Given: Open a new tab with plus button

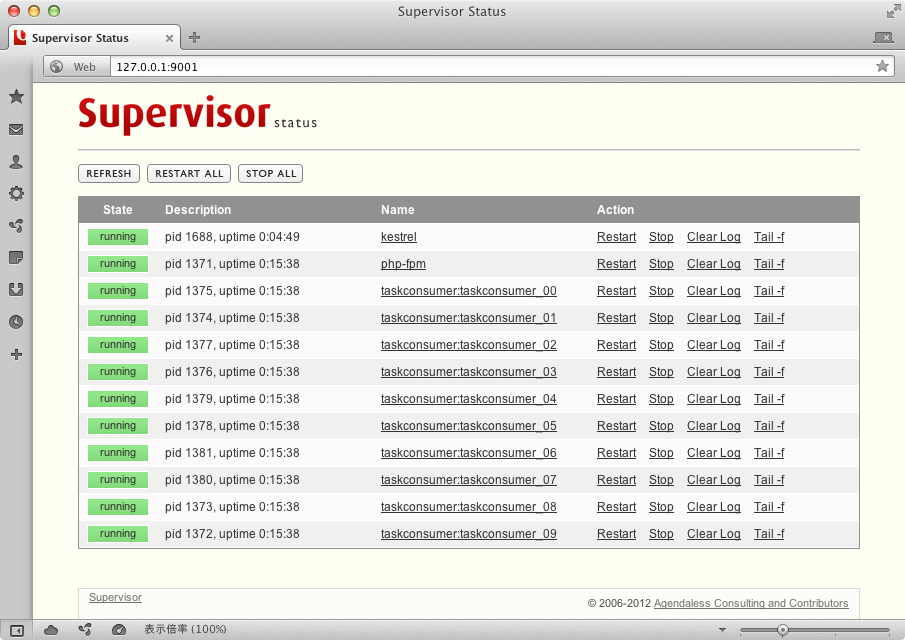Looking at the screenshot, I should 195,38.
